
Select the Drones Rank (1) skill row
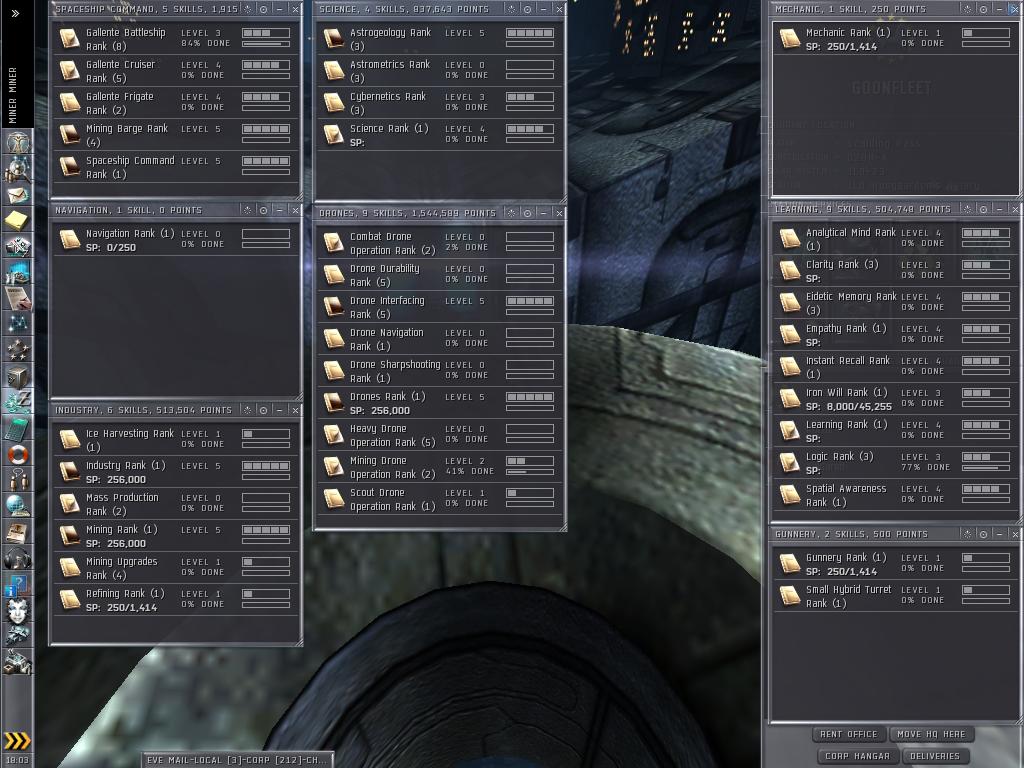439,403
